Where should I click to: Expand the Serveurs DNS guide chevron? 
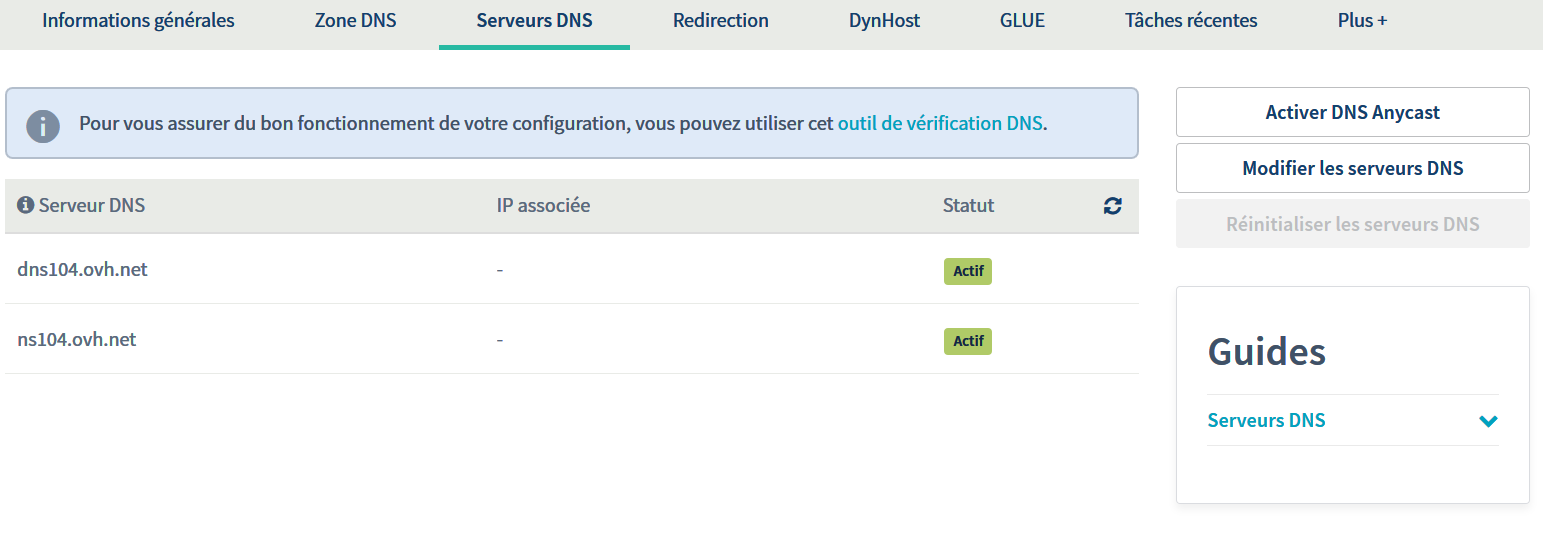1488,421
